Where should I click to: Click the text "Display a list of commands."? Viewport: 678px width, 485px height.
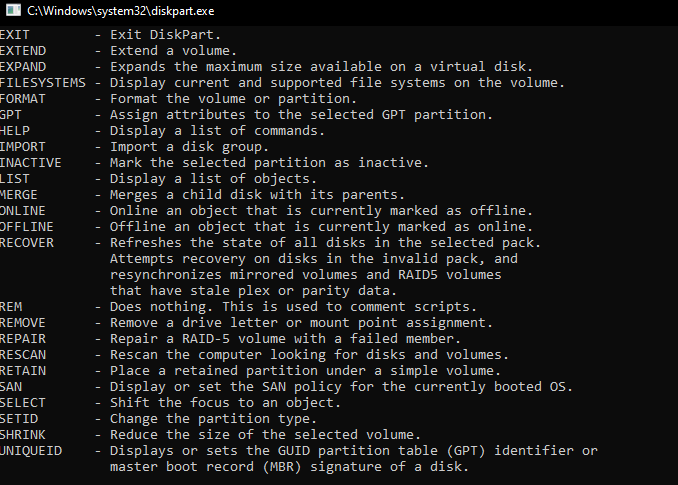tap(216, 130)
